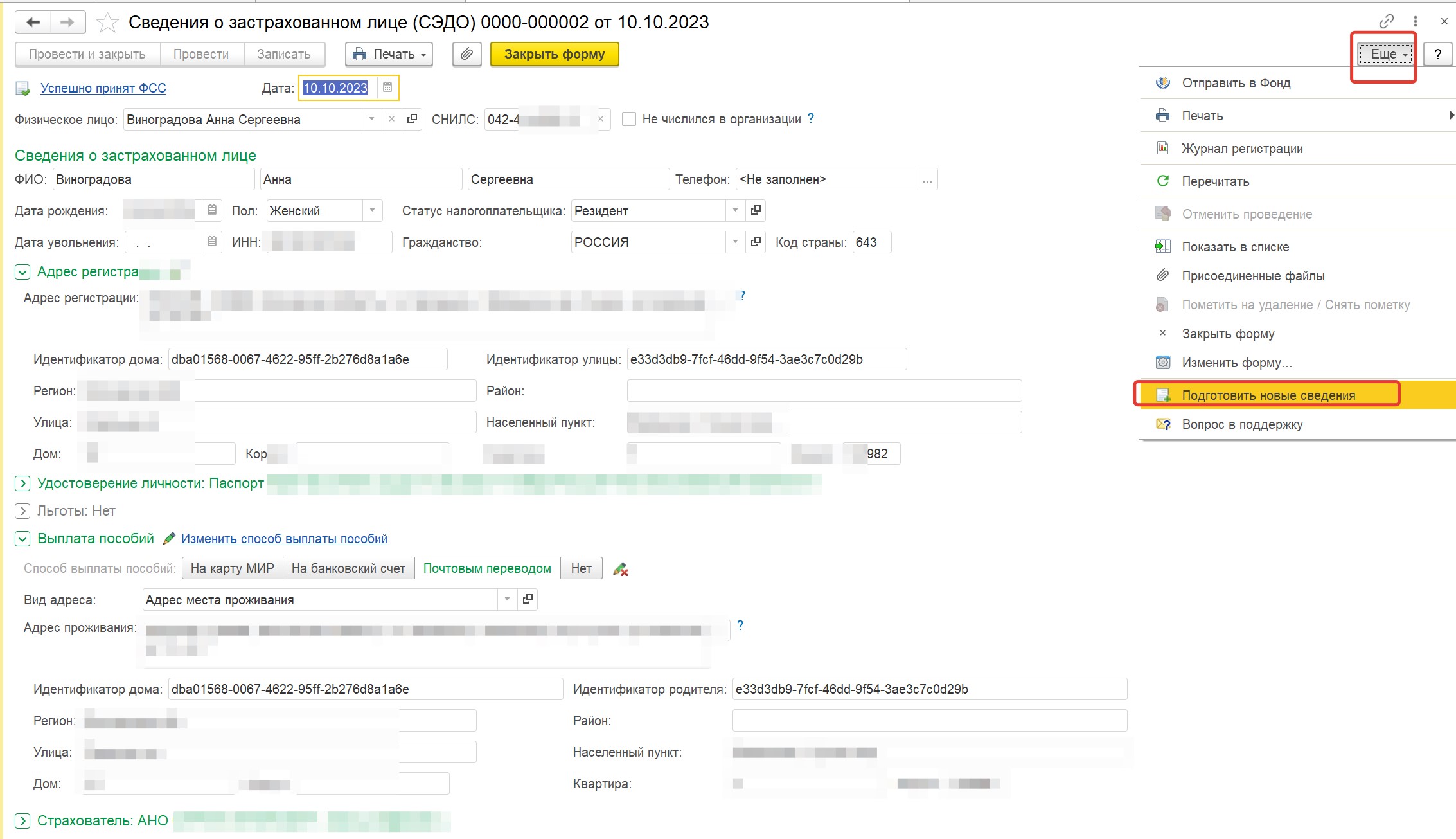Open calendar picker for Дата field
Screen dimensions: 1456x839
tap(387, 87)
